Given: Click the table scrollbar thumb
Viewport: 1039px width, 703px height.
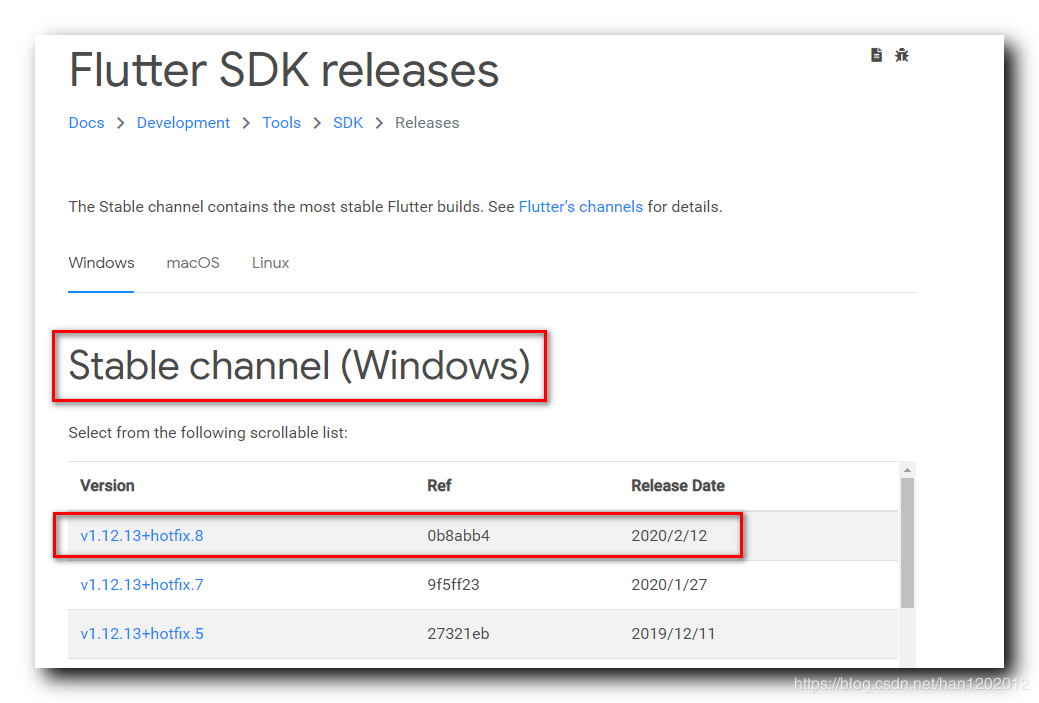Looking at the screenshot, I should (908, 540).
